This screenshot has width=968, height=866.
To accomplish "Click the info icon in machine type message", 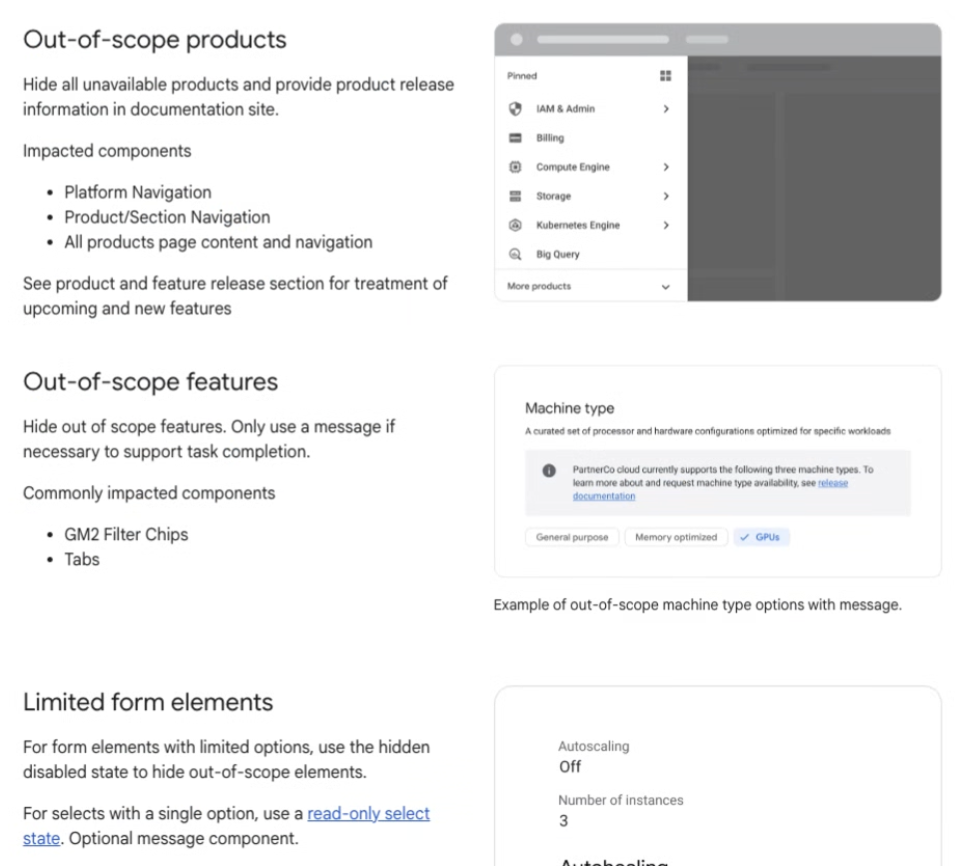I will [549, 471].
